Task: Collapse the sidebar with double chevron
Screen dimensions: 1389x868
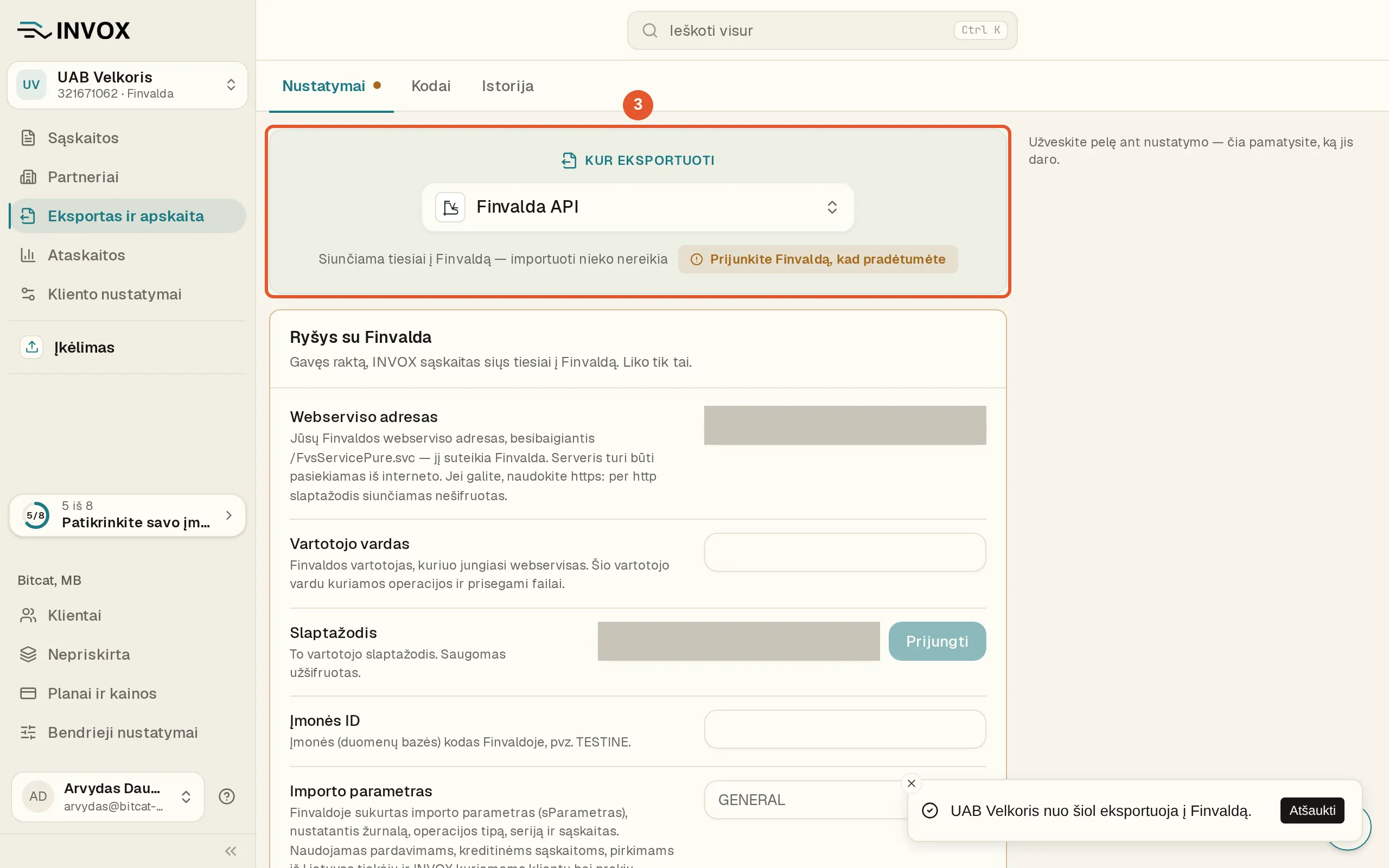Action: click(x=231, y=851)
